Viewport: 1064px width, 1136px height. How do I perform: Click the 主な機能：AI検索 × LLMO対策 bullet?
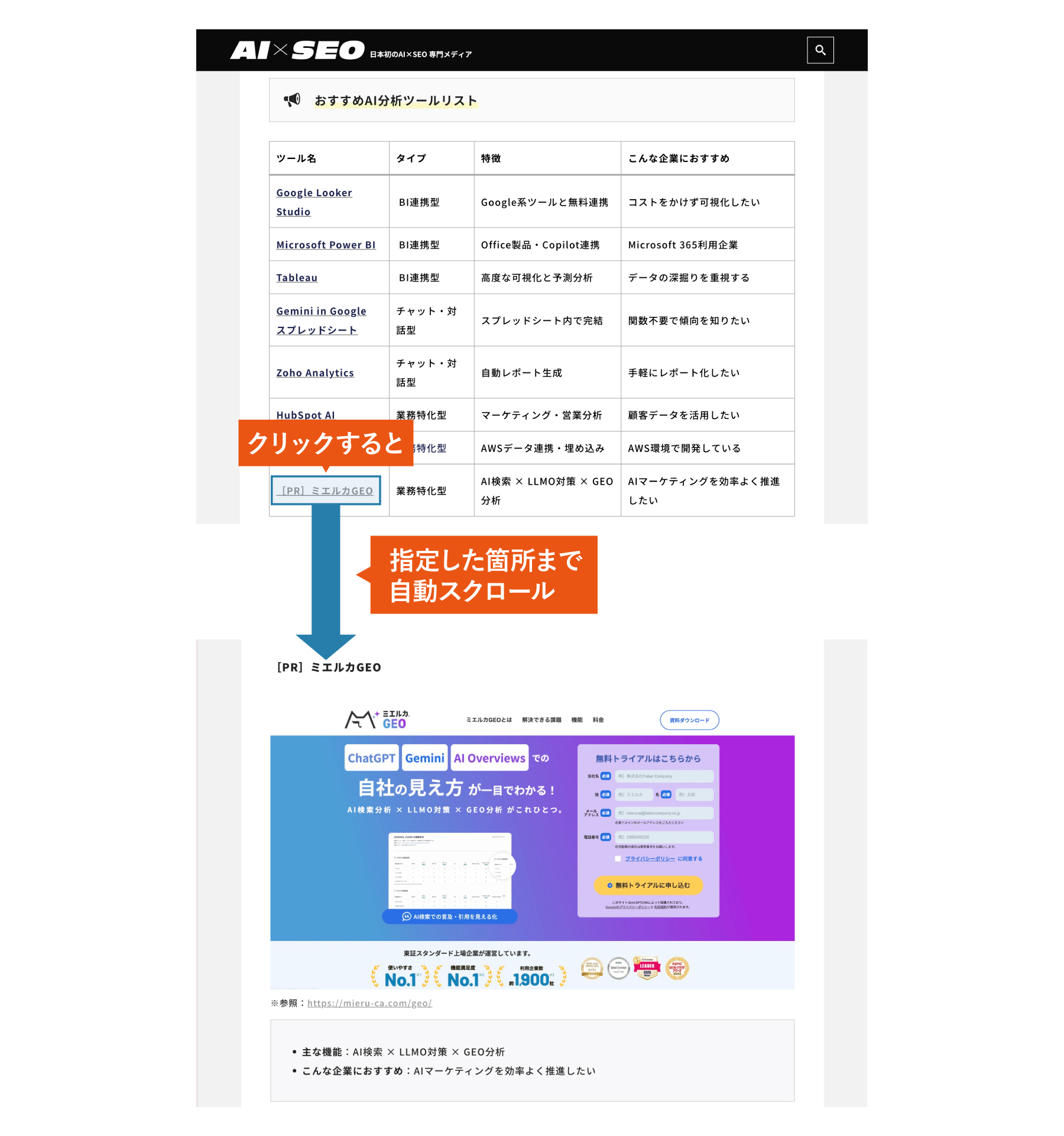403,1052
